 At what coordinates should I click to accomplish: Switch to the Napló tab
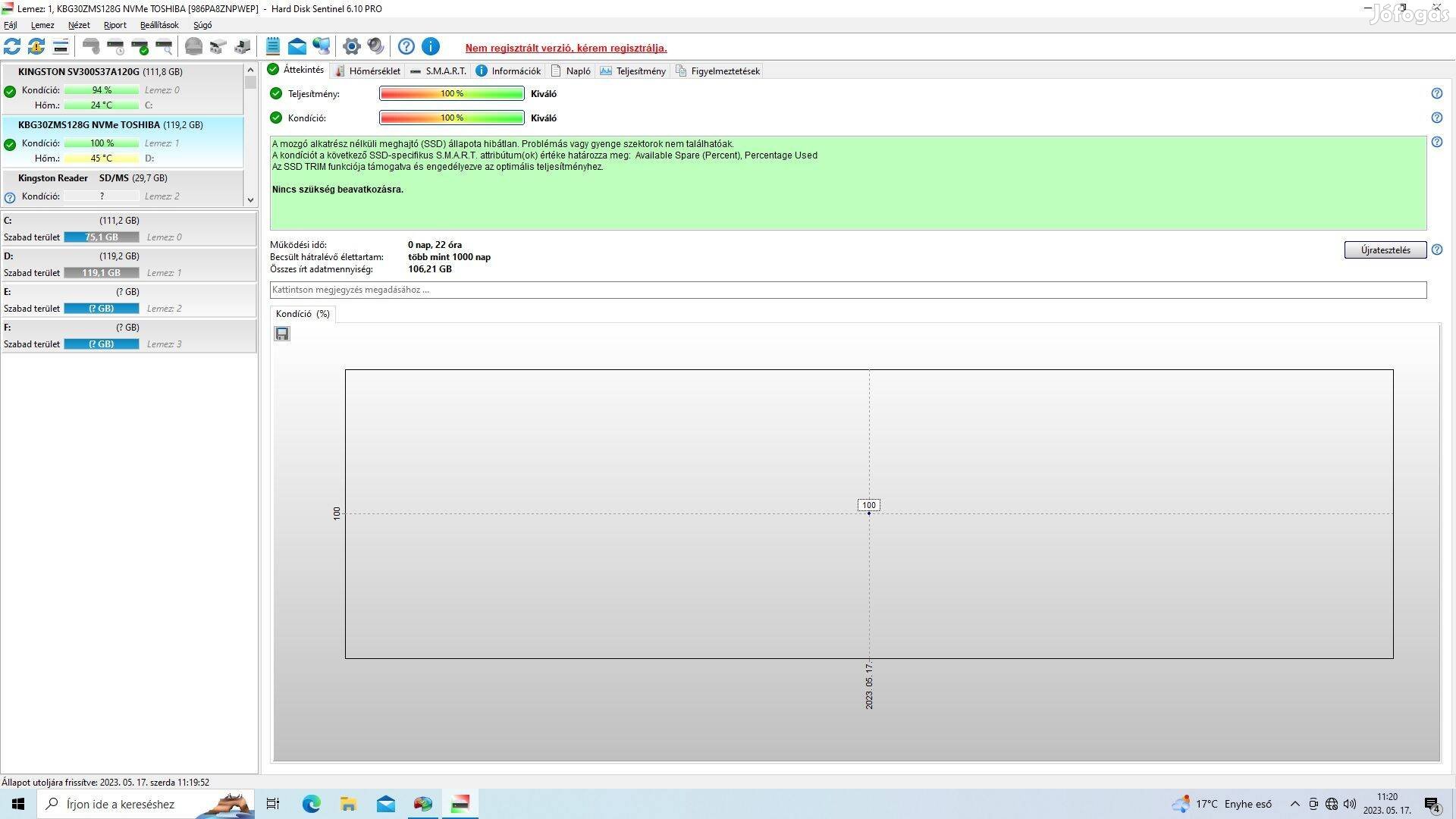point(571,71)
